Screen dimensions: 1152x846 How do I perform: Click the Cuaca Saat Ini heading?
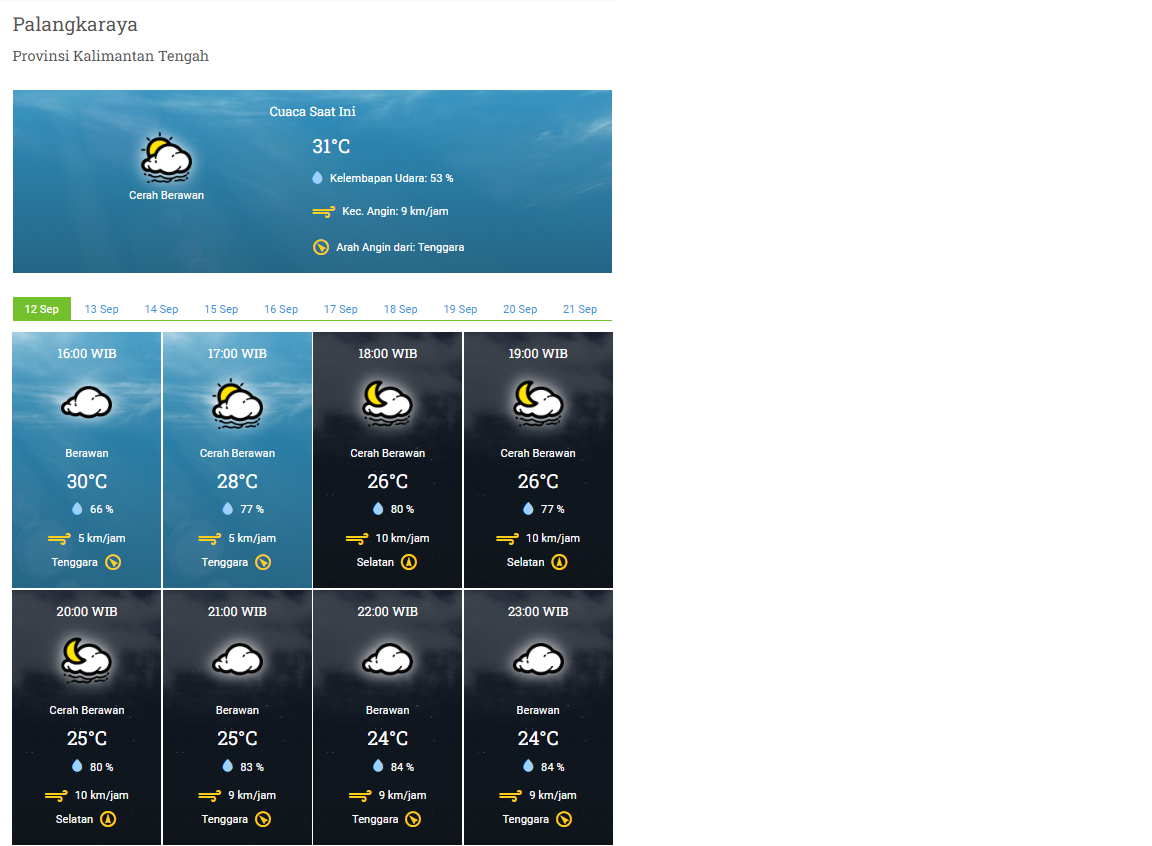point(312,112)
